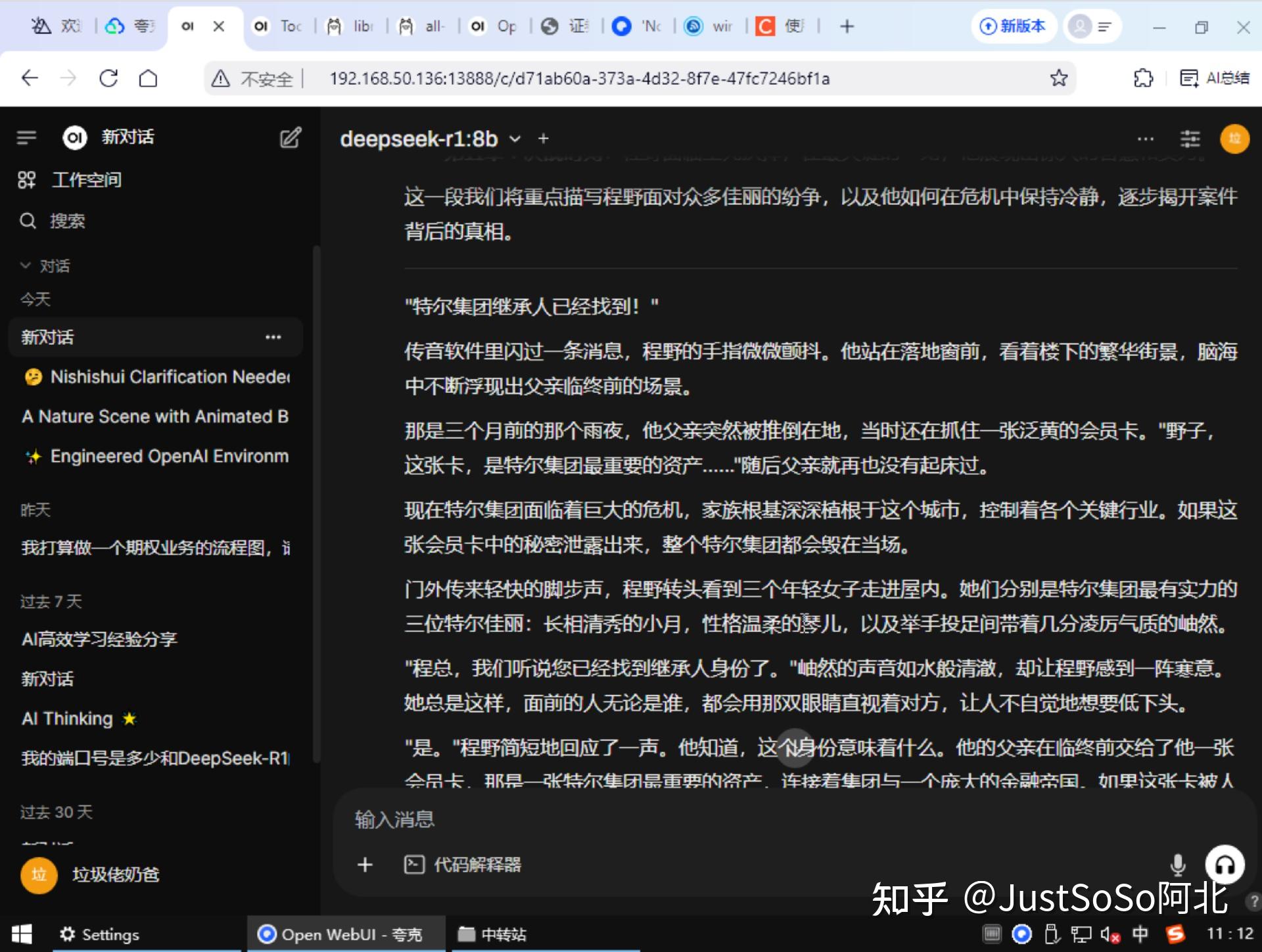Switch input method via 中 taskbar indicator
The image size is (1262, 952).
point(1141,934)
